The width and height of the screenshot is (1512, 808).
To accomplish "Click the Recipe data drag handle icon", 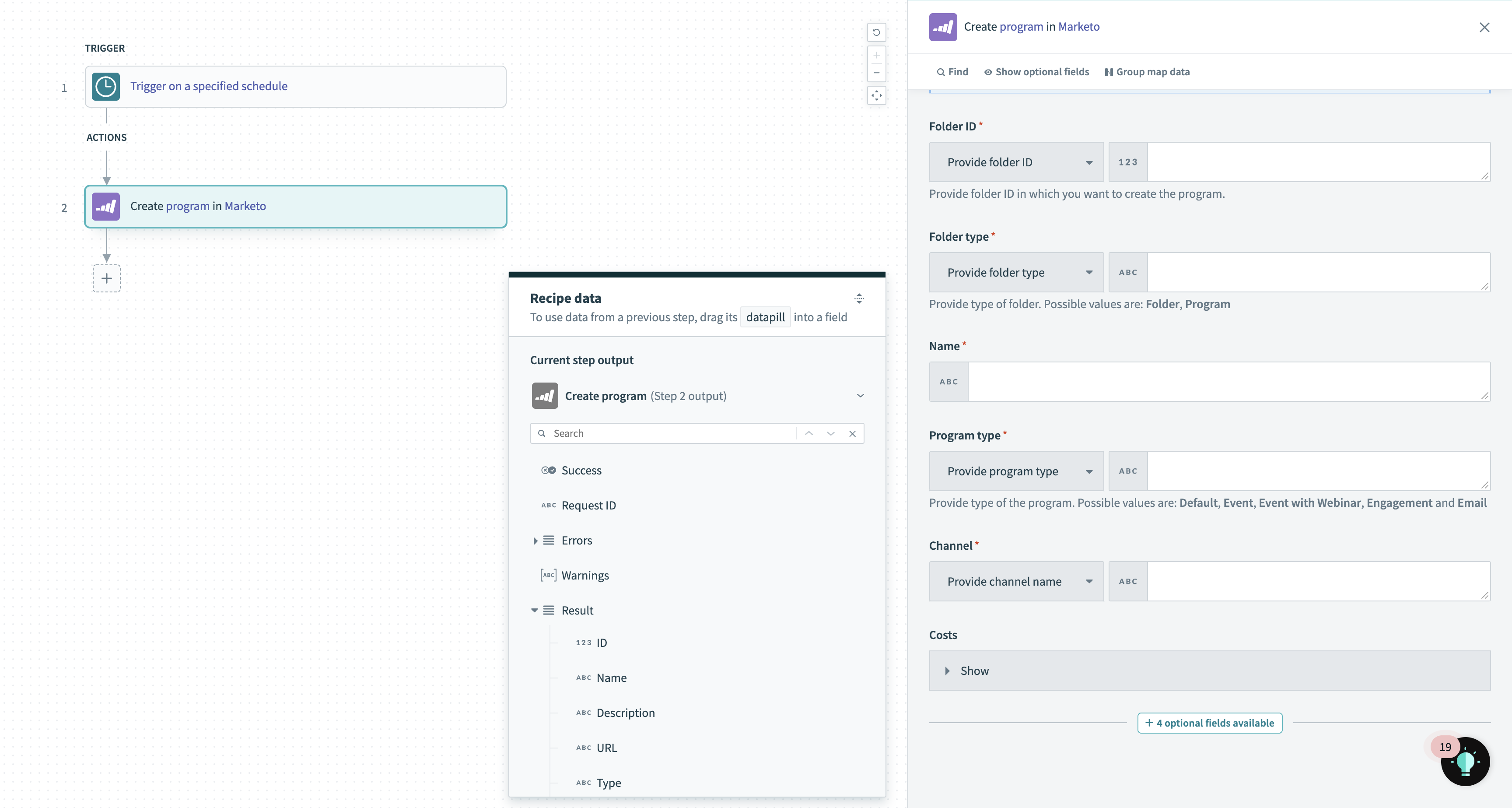I will click(x=859, y=299).
